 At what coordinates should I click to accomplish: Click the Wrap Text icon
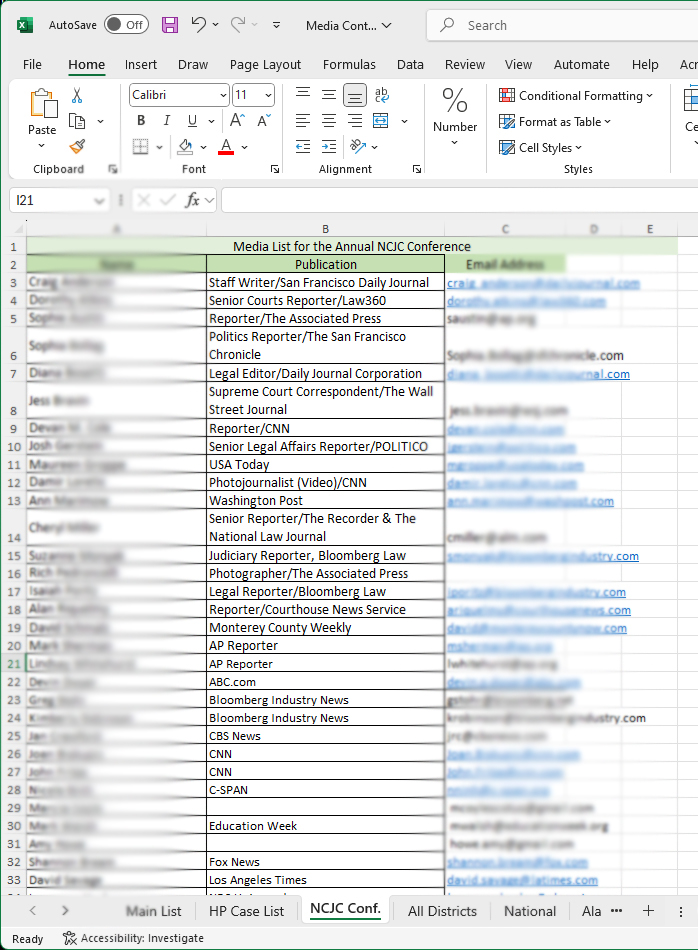[381, 96]
